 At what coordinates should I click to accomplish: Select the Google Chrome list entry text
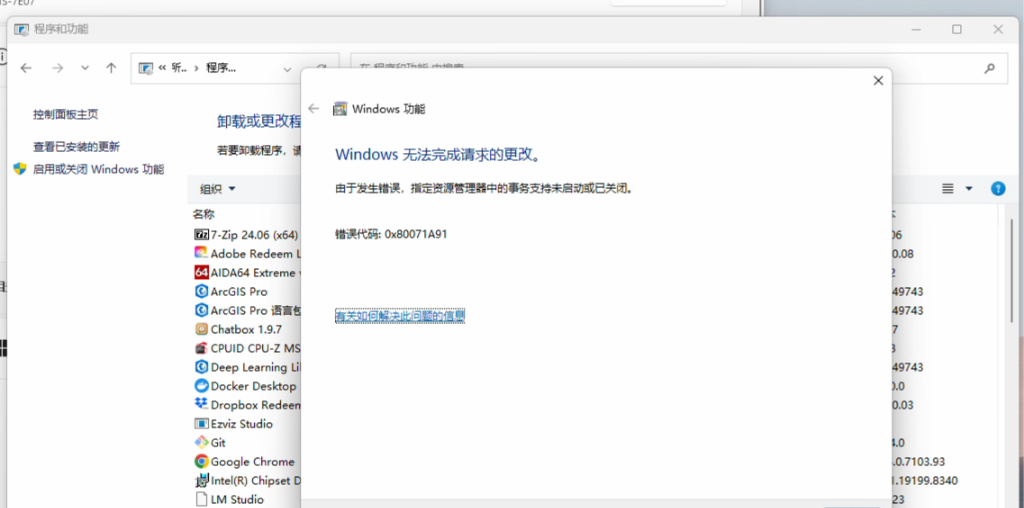(253, 462)
